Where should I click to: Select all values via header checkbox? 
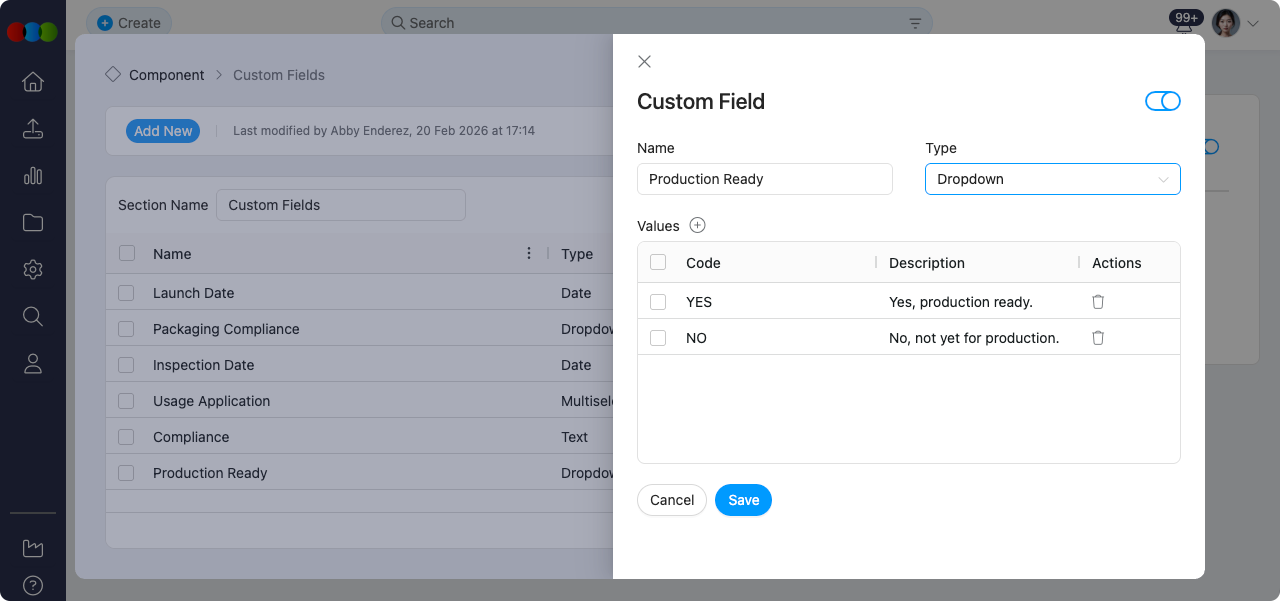pyautogui.click(x=658, y=262)
